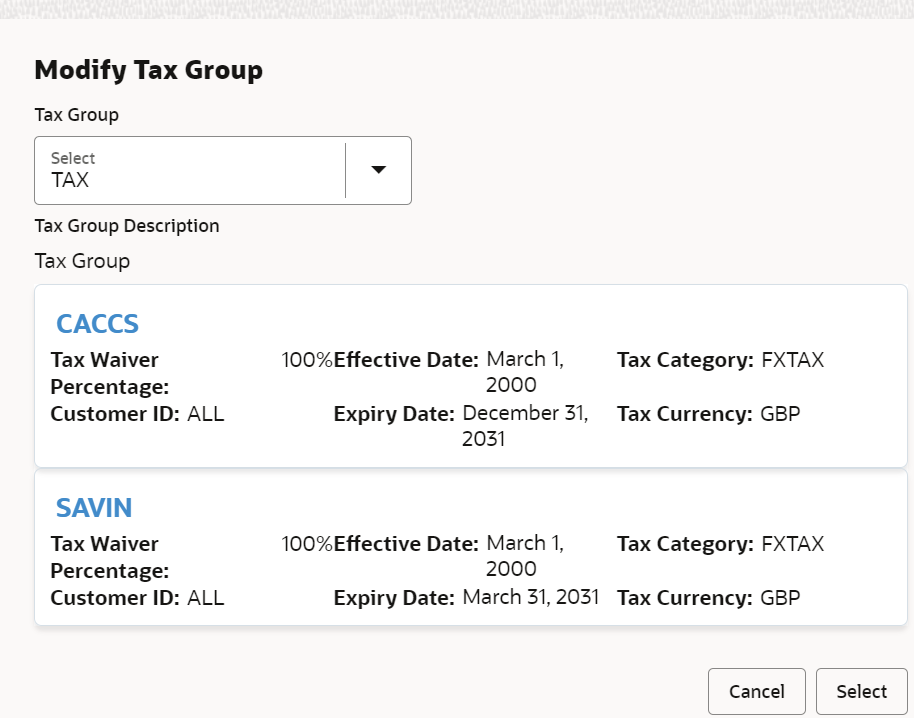The image size is (914, 718).
Task: Click the CACCS Expiry Date December 31, 2031
Action: [x=525, y=425]
